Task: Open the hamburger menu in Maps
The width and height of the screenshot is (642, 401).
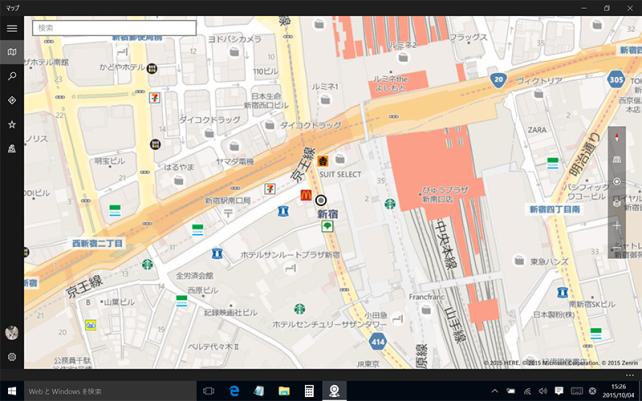Action: [x=12, y=28]
